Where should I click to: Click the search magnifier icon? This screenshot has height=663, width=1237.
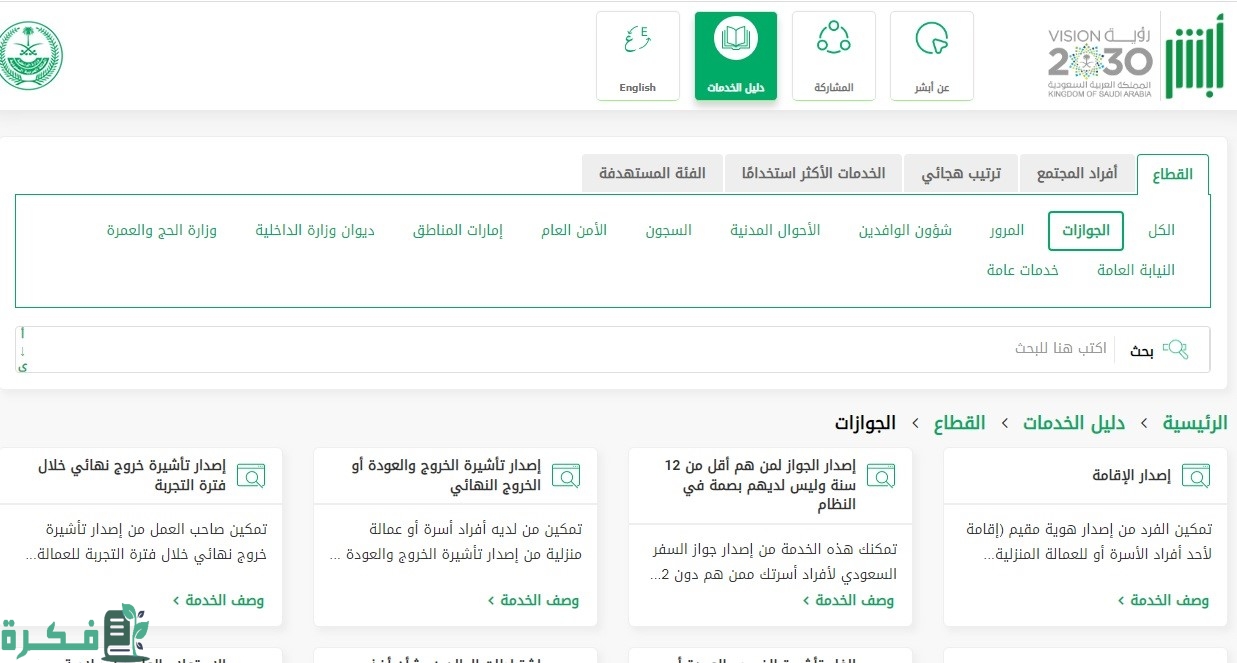pos(1175,349)
